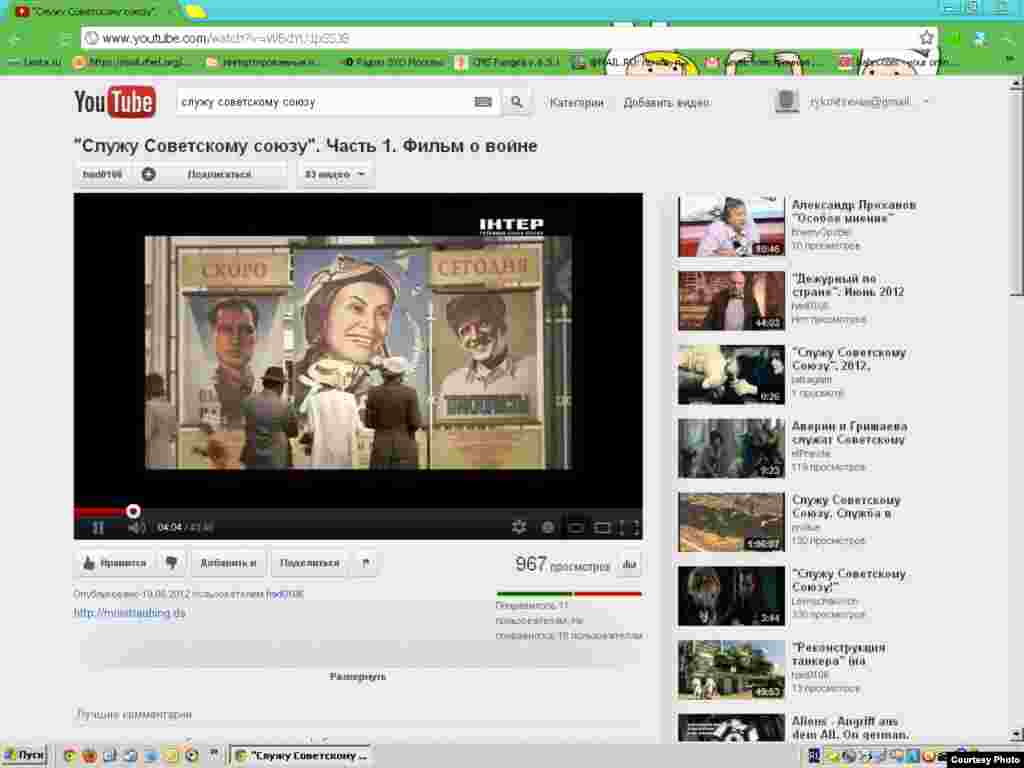This screenshot has width=1024, height=768.
Task: Like the video with Нравится button
Action: tap(114, 563)
